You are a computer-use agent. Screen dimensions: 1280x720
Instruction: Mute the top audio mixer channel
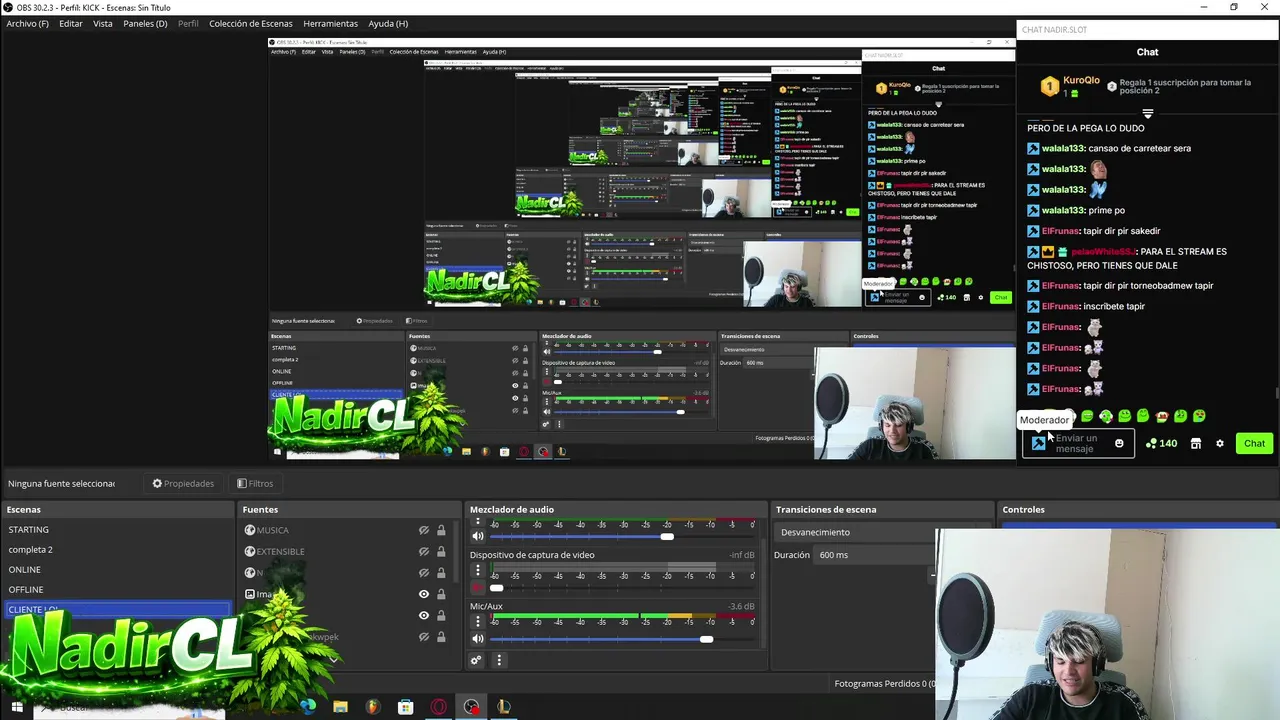click(x=478, y=536)
